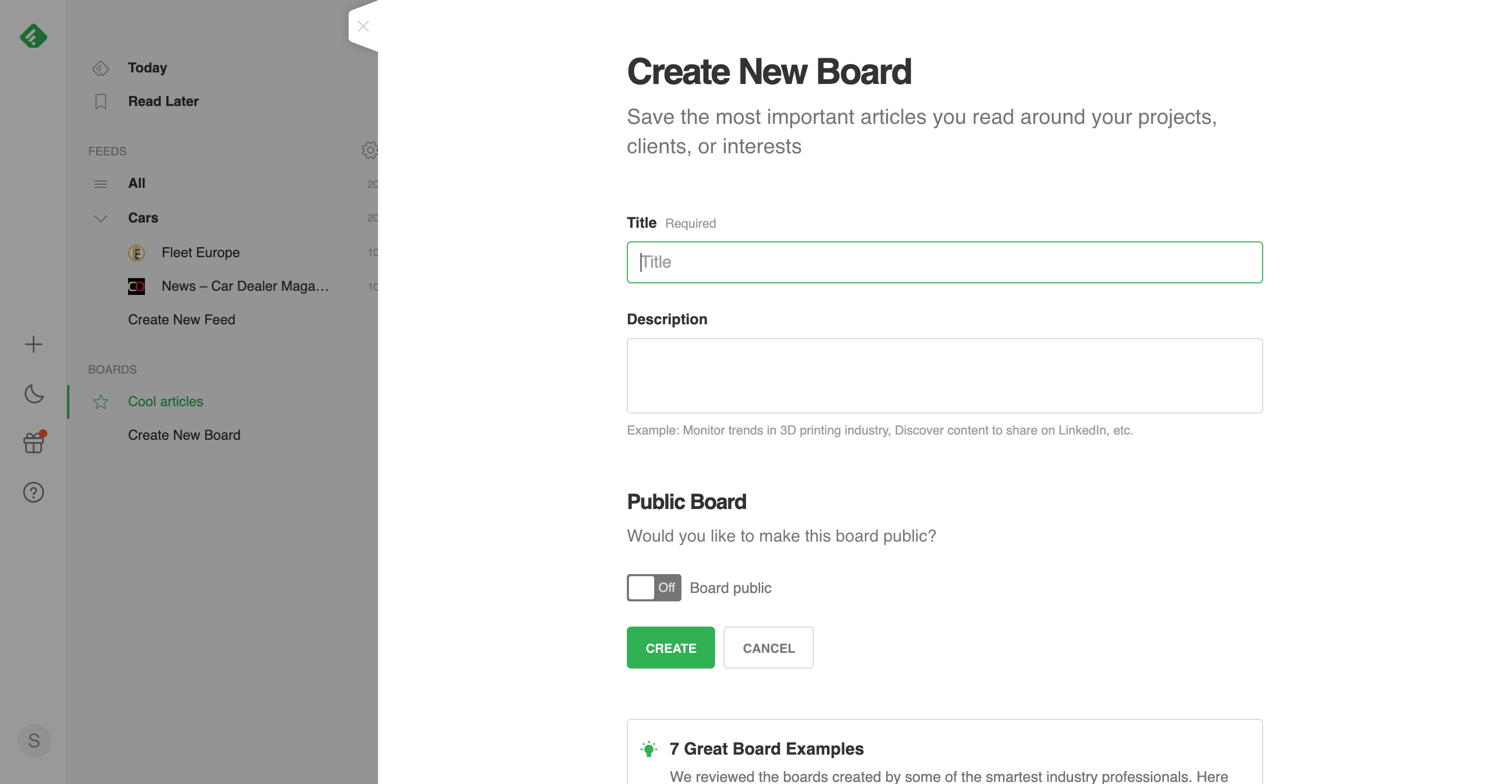Open the Read Later bookmark icon

point(100,101)
